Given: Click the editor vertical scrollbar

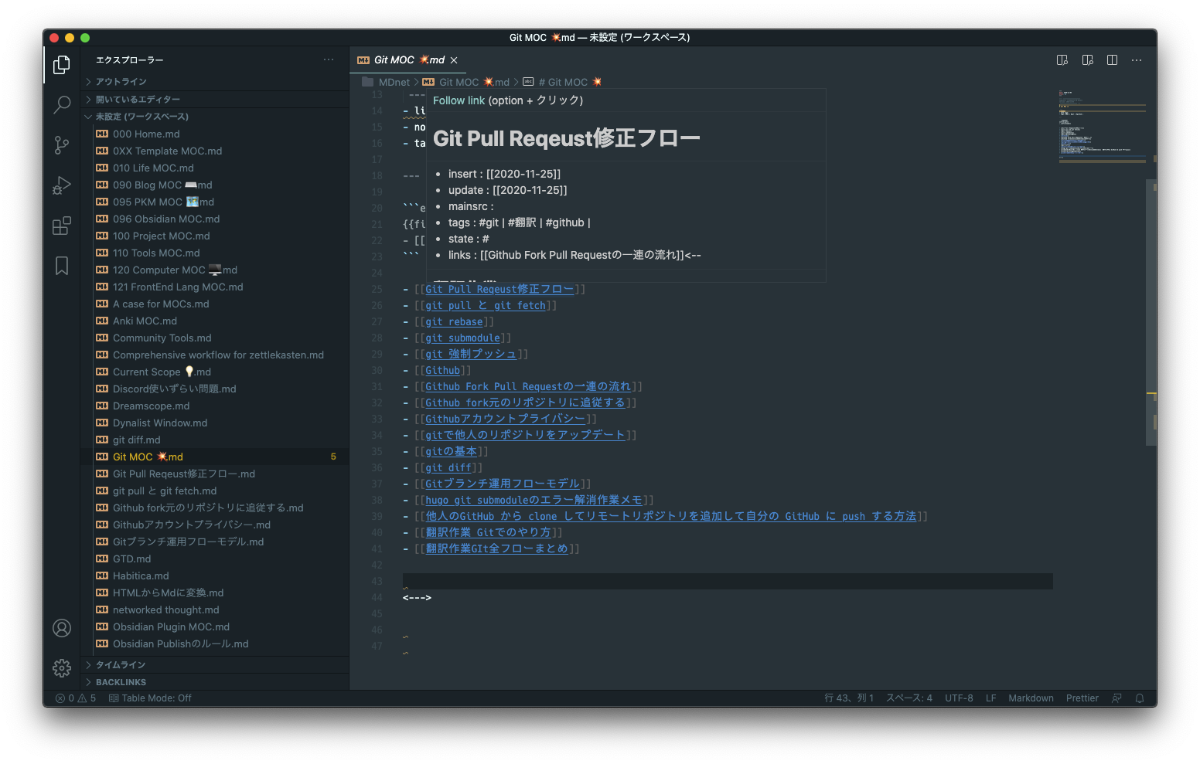Looking at the screenshot, I should (1151, 312).
